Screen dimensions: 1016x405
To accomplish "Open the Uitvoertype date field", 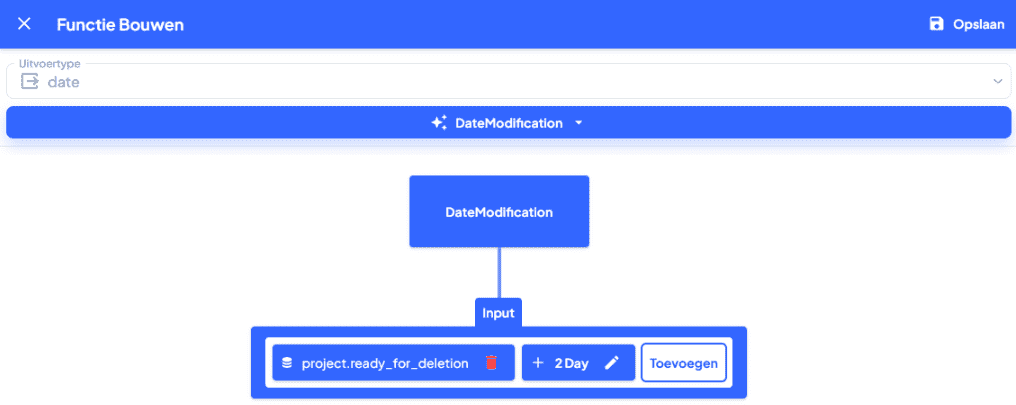I will click(x=500, y=82).
